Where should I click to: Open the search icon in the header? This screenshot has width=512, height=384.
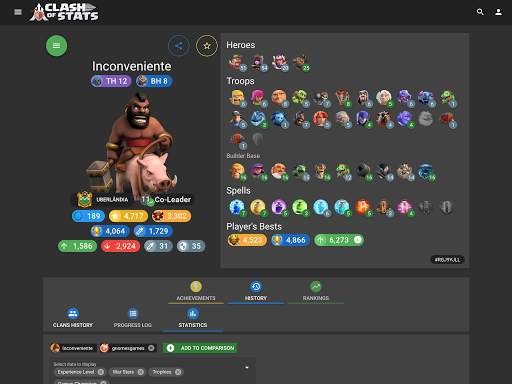pyautogui.click(x=480, y=12)
